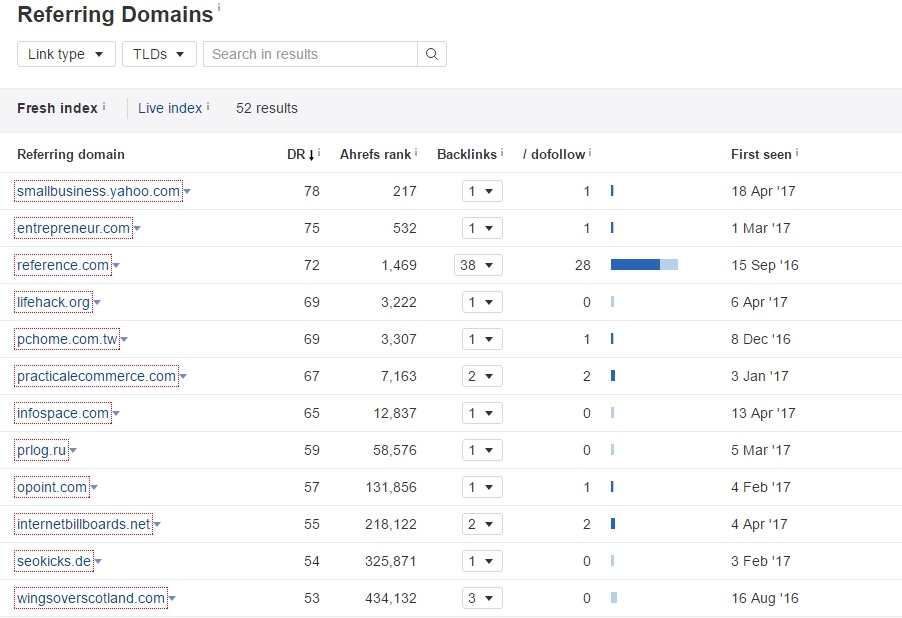The width and height of the screenshot is (902, 618).
Task: Open practicalecommerce.com domain link
Action: (97, 376)
